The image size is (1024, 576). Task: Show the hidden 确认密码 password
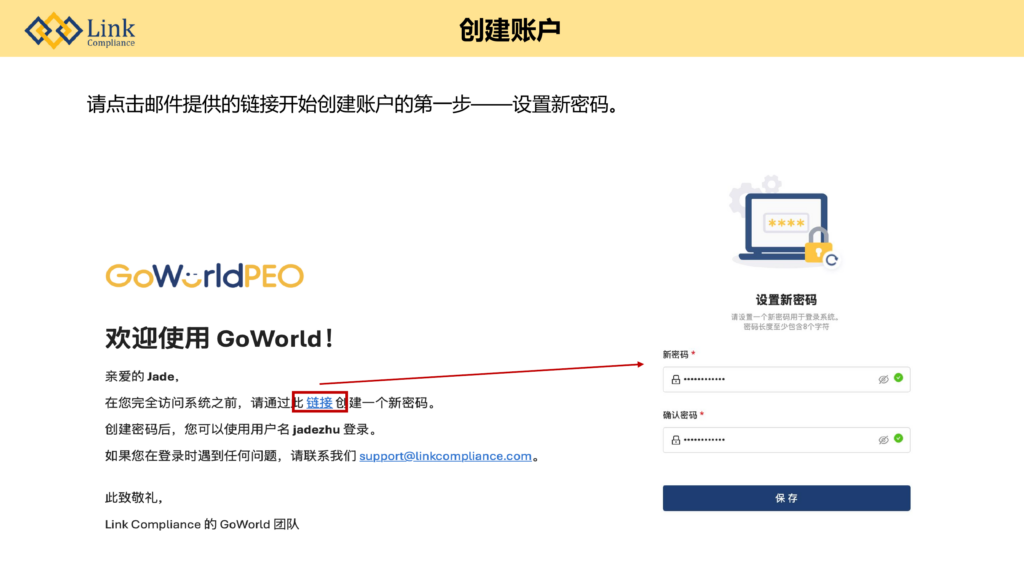(883, 440)
